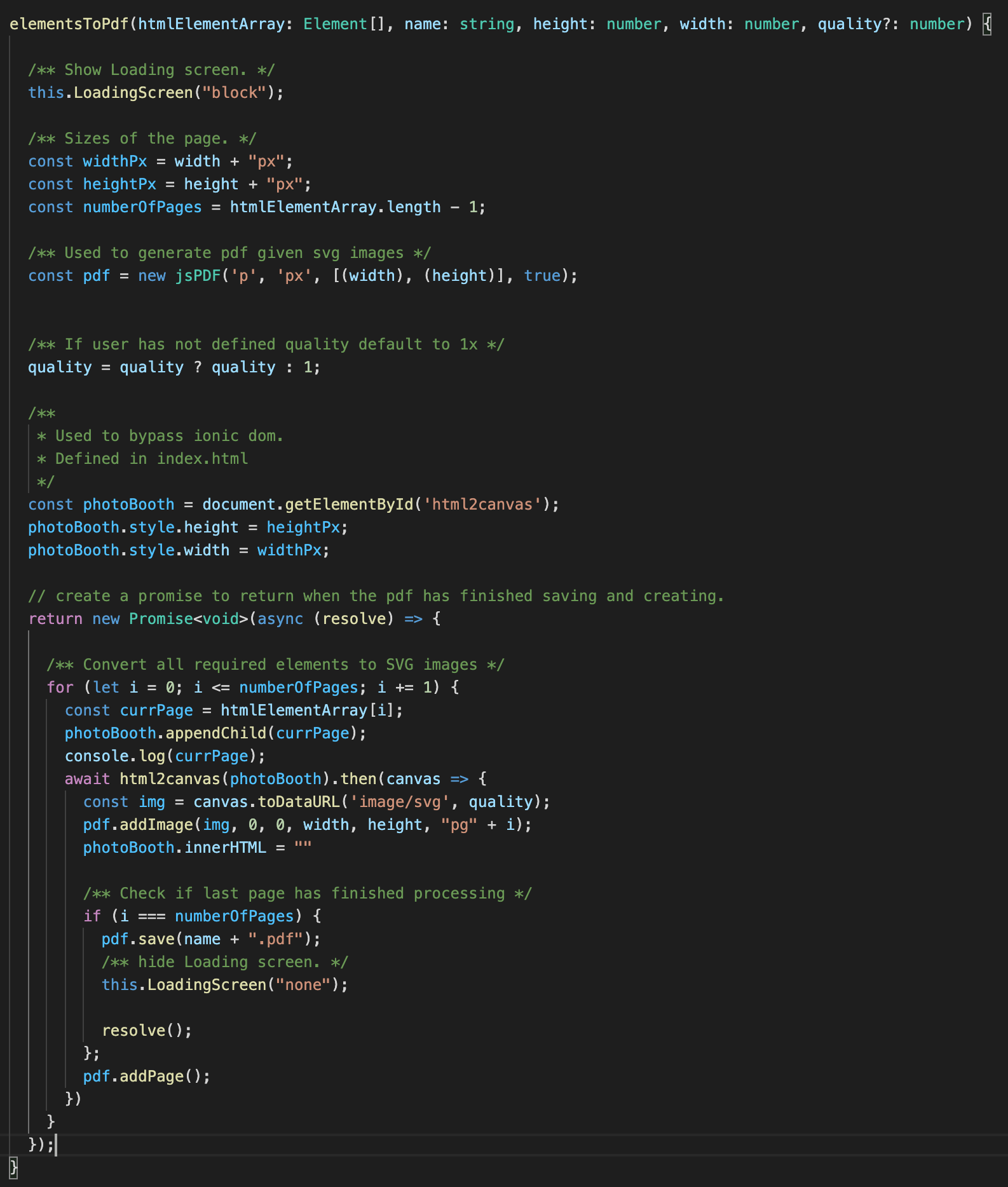
Task: Click the final closing brace of the function
Action: pos(13,1168)
